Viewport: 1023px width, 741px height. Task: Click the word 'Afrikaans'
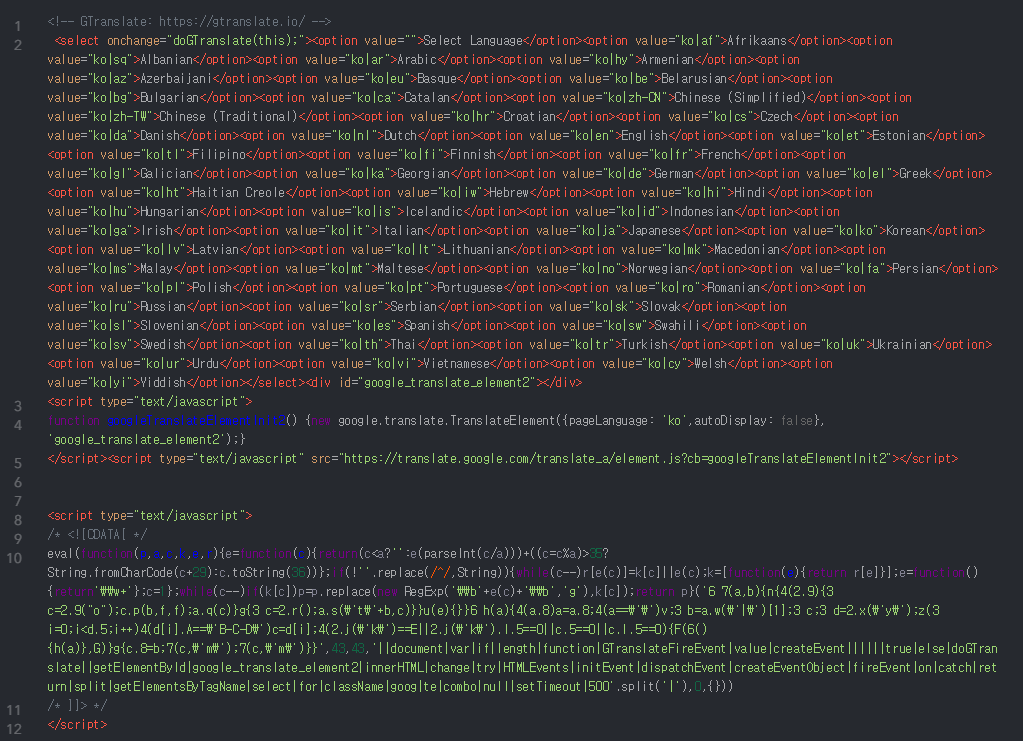pos(757,40)
